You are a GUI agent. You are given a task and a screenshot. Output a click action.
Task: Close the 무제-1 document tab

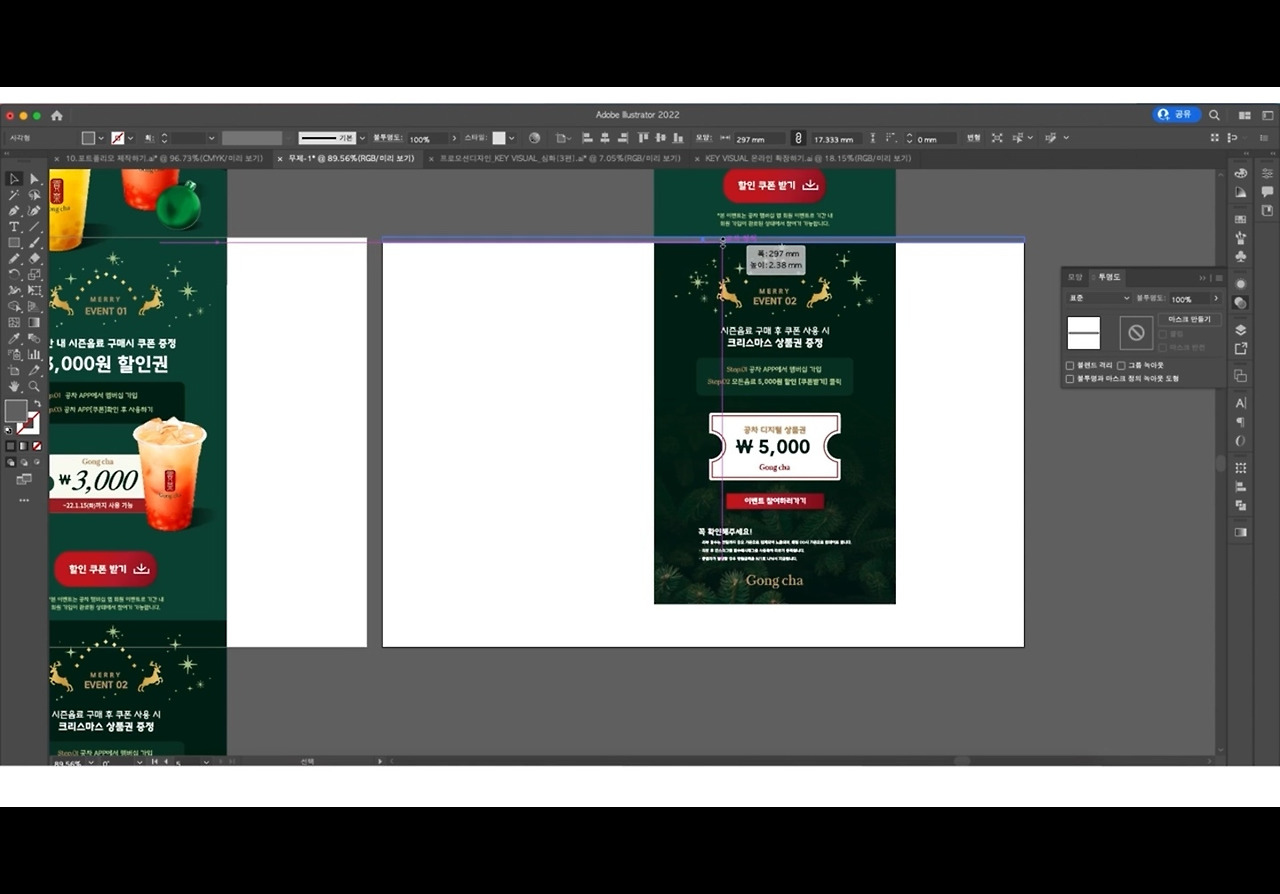pos(280,159)
